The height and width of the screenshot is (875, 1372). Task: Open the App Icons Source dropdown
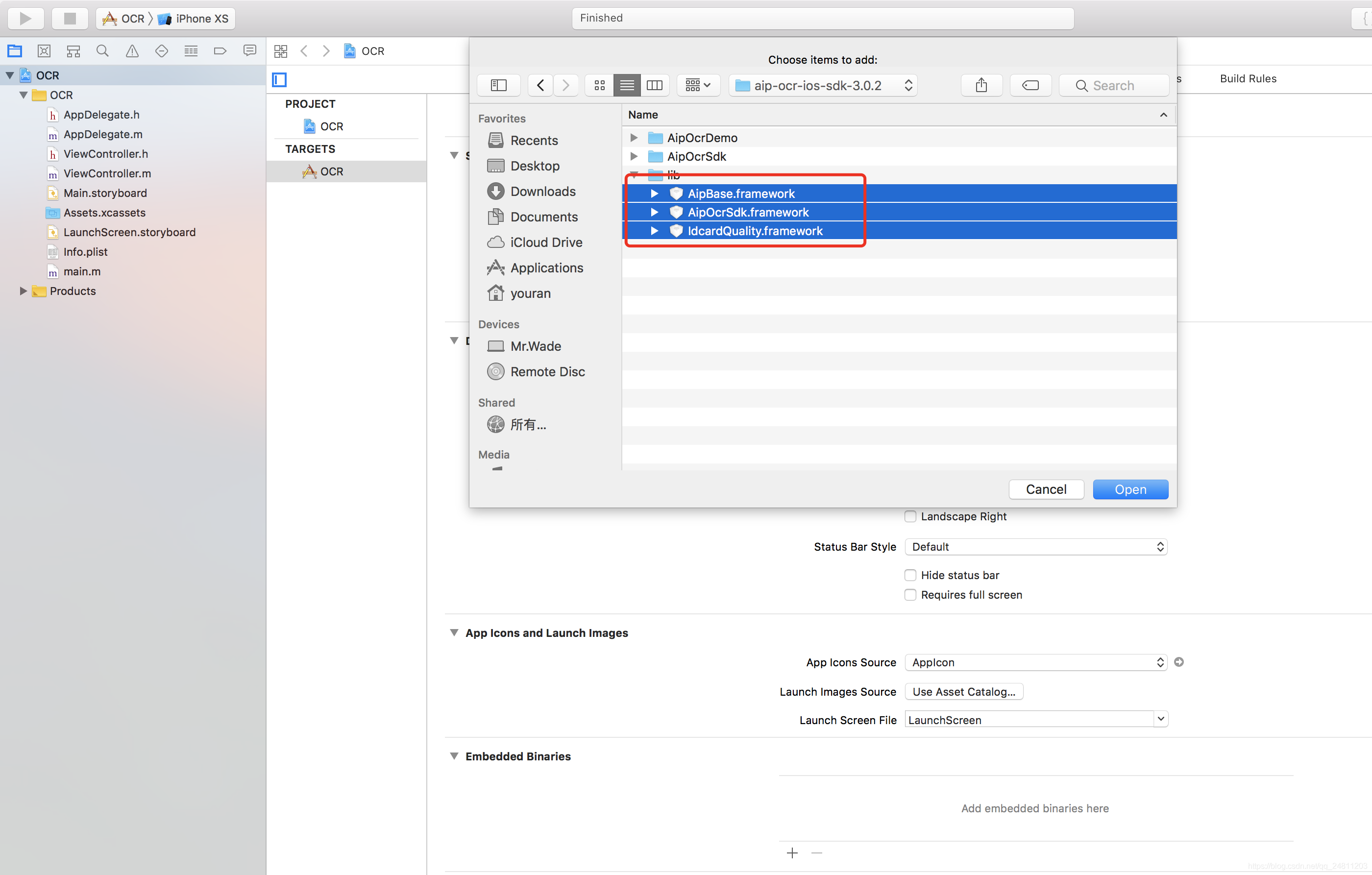point(1036,662)
